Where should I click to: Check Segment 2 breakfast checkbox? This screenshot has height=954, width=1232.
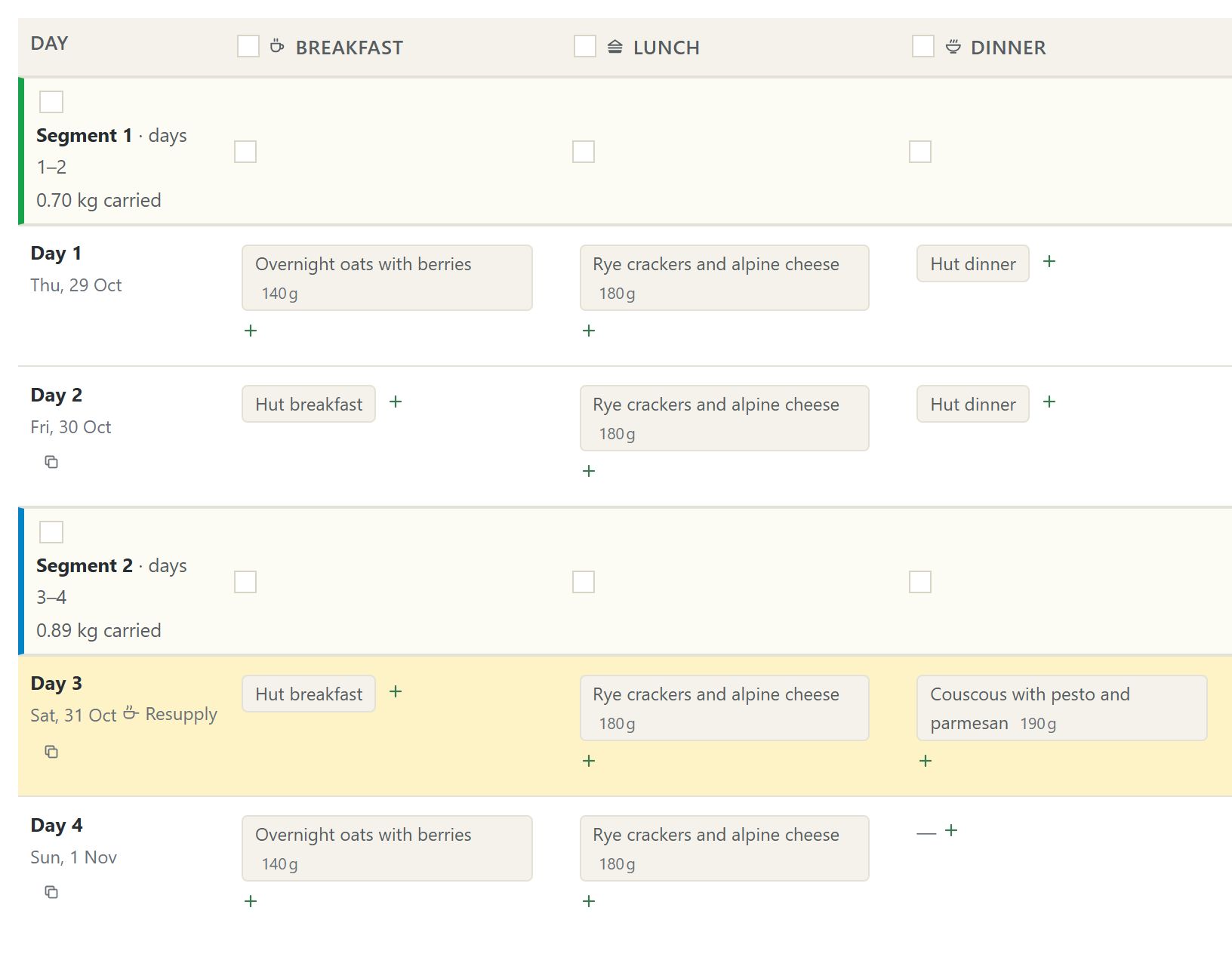tap(245, 582)
